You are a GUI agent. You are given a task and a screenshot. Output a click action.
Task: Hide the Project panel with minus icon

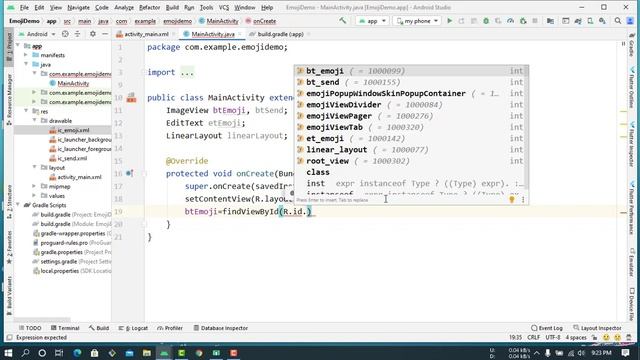105,34
